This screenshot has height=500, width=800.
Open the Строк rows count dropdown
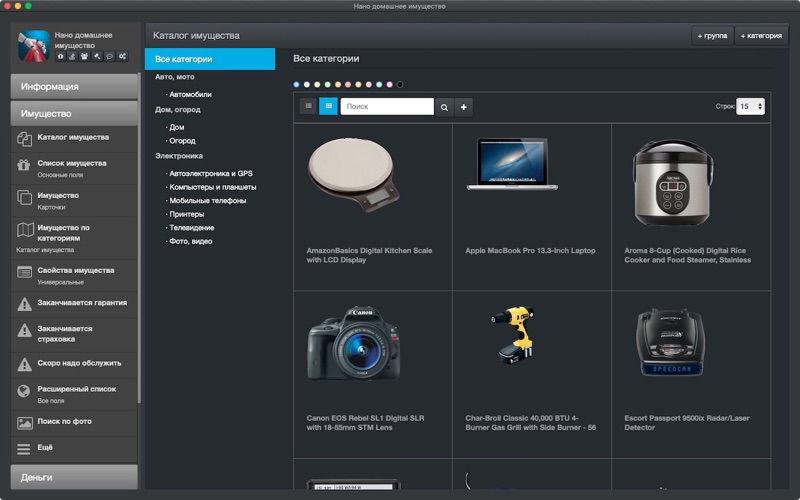pyautogui.click(x=750, y=106)
